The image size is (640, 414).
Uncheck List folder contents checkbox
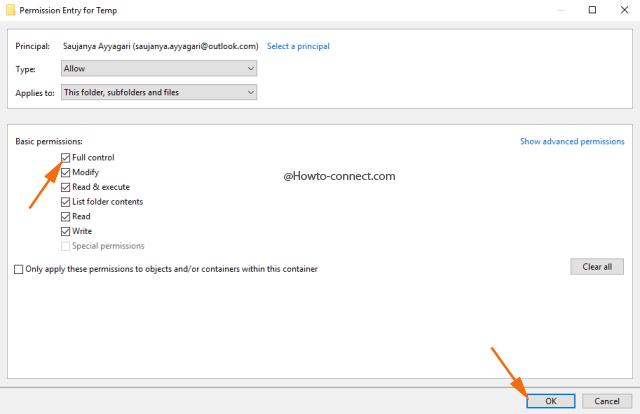coord(66,202)
